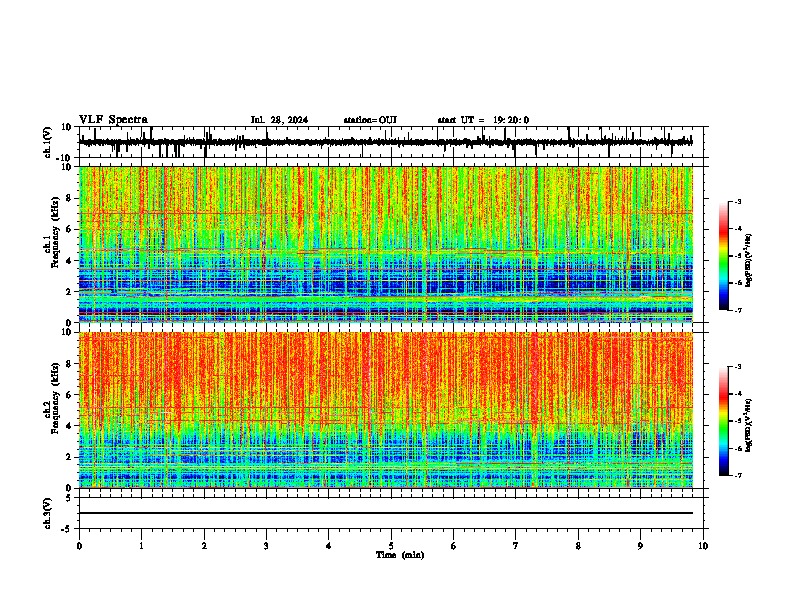The image size is (792, 612).
Task: Click the 'Time (min)' x-axis label
Action: 400,555
